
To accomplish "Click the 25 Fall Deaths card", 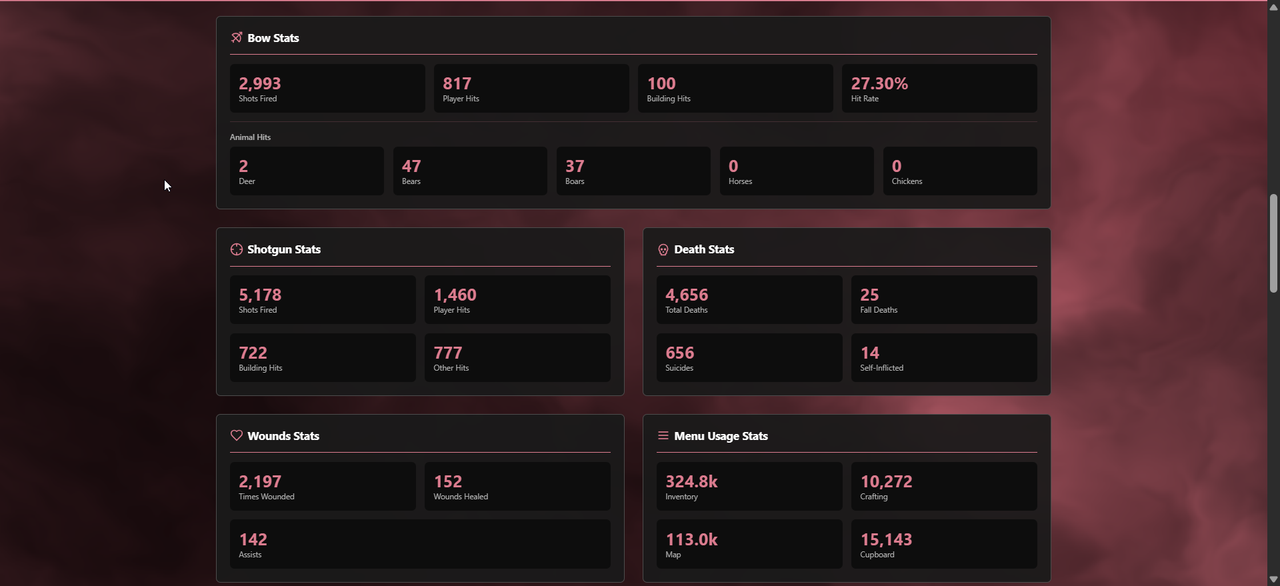I will (944, 300).
